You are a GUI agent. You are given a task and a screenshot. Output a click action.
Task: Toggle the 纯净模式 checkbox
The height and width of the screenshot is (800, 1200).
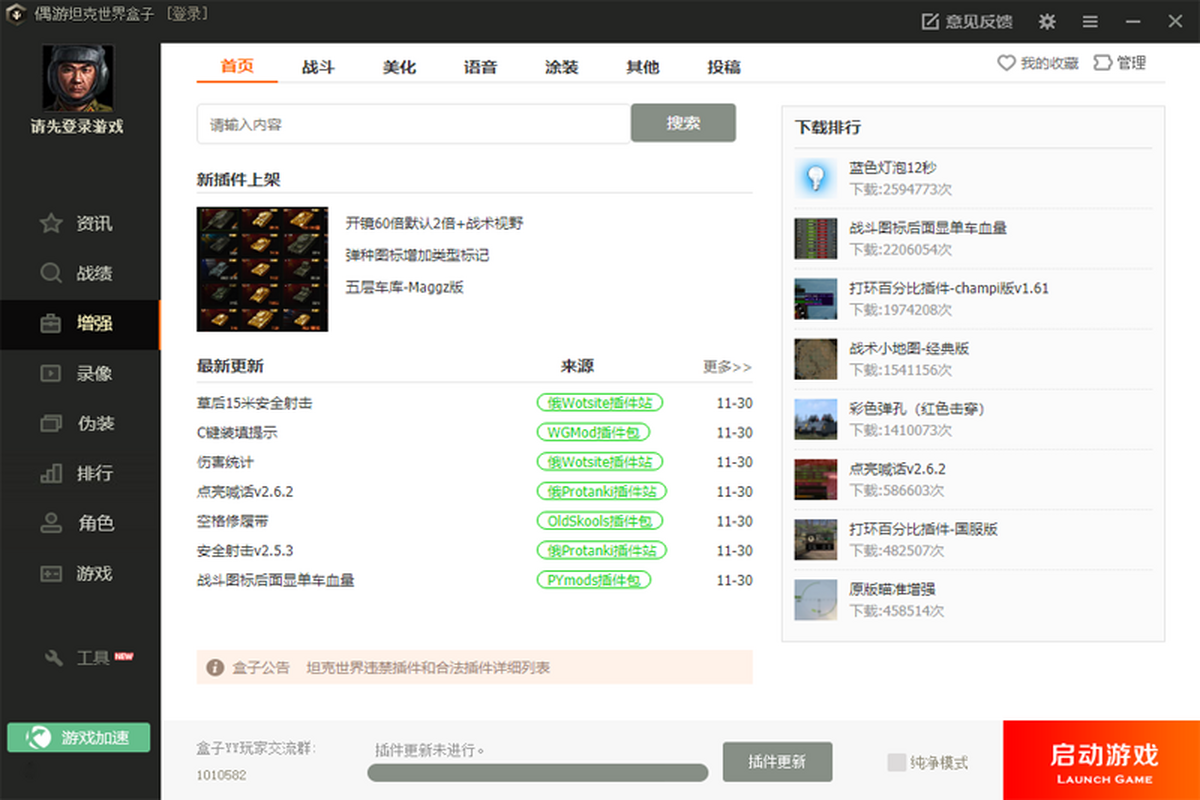pos(896,762)
